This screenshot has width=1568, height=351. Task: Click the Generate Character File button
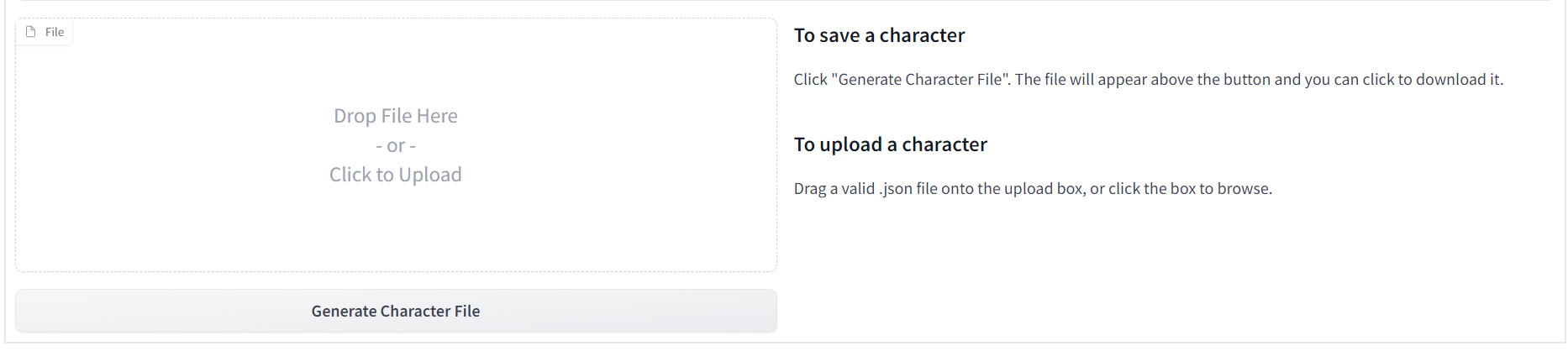(x=396, y=311)
